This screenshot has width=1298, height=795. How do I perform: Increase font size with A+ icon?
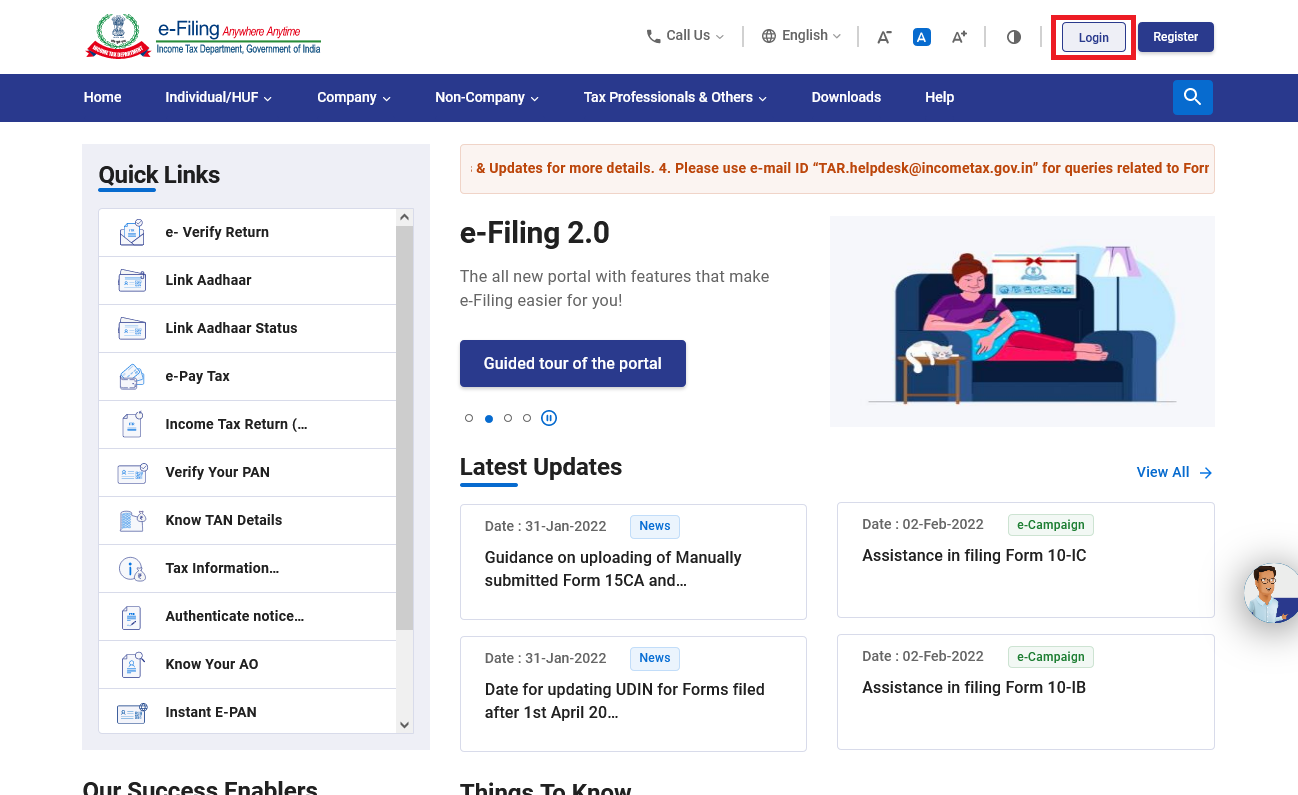959,37
